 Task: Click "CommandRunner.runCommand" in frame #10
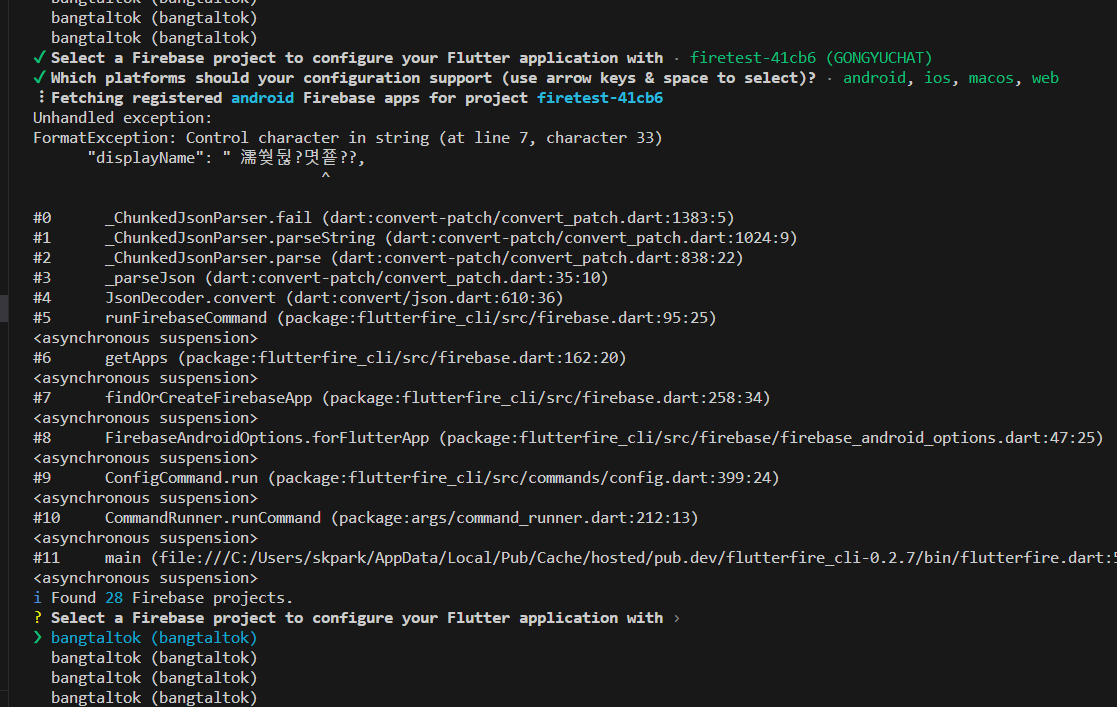click(213, 517)
